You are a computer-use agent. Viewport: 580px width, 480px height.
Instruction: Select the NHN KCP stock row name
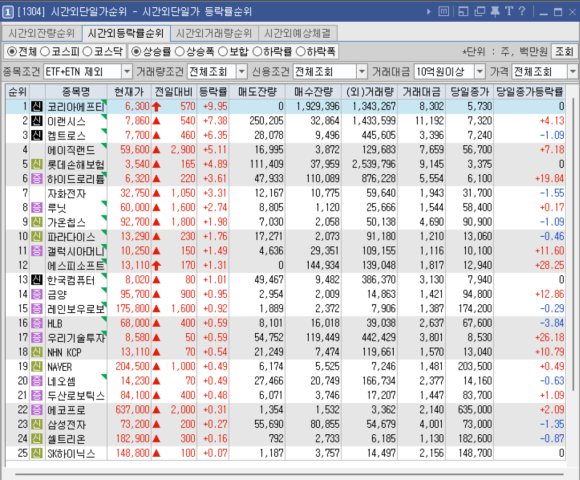tap(64, 352)
